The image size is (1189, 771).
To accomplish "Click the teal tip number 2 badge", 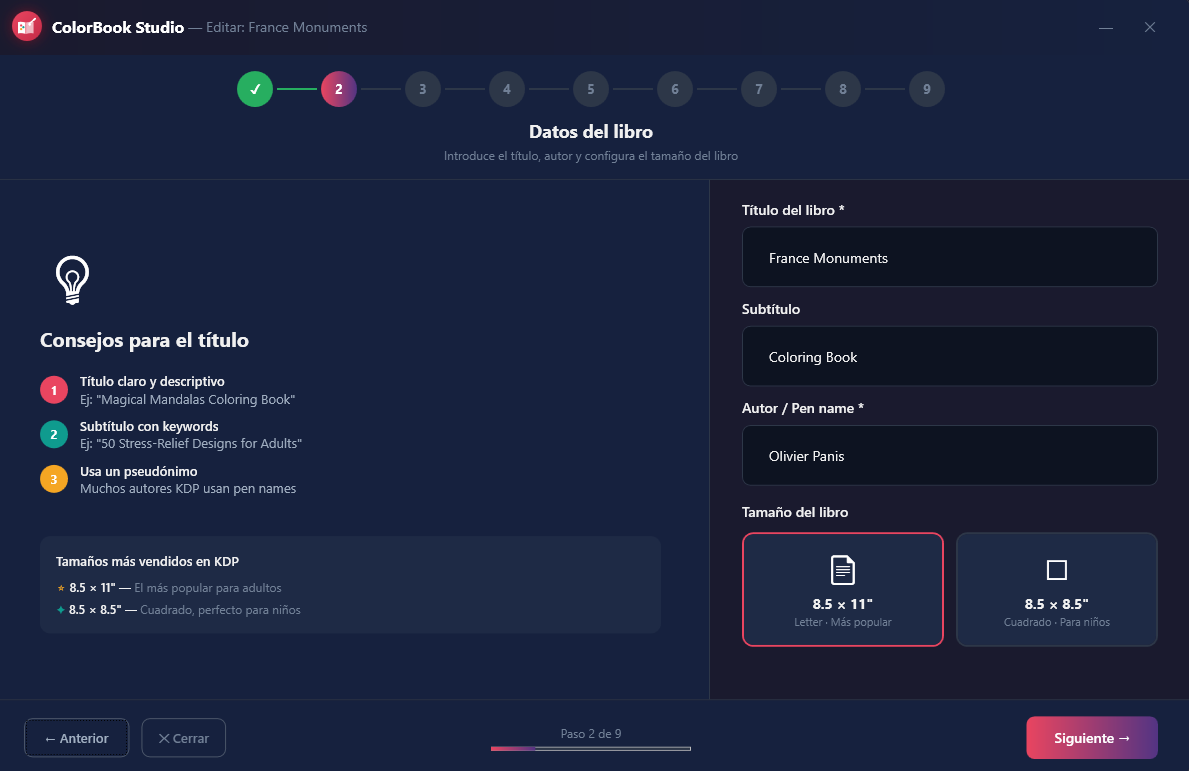I will (54, 434).
